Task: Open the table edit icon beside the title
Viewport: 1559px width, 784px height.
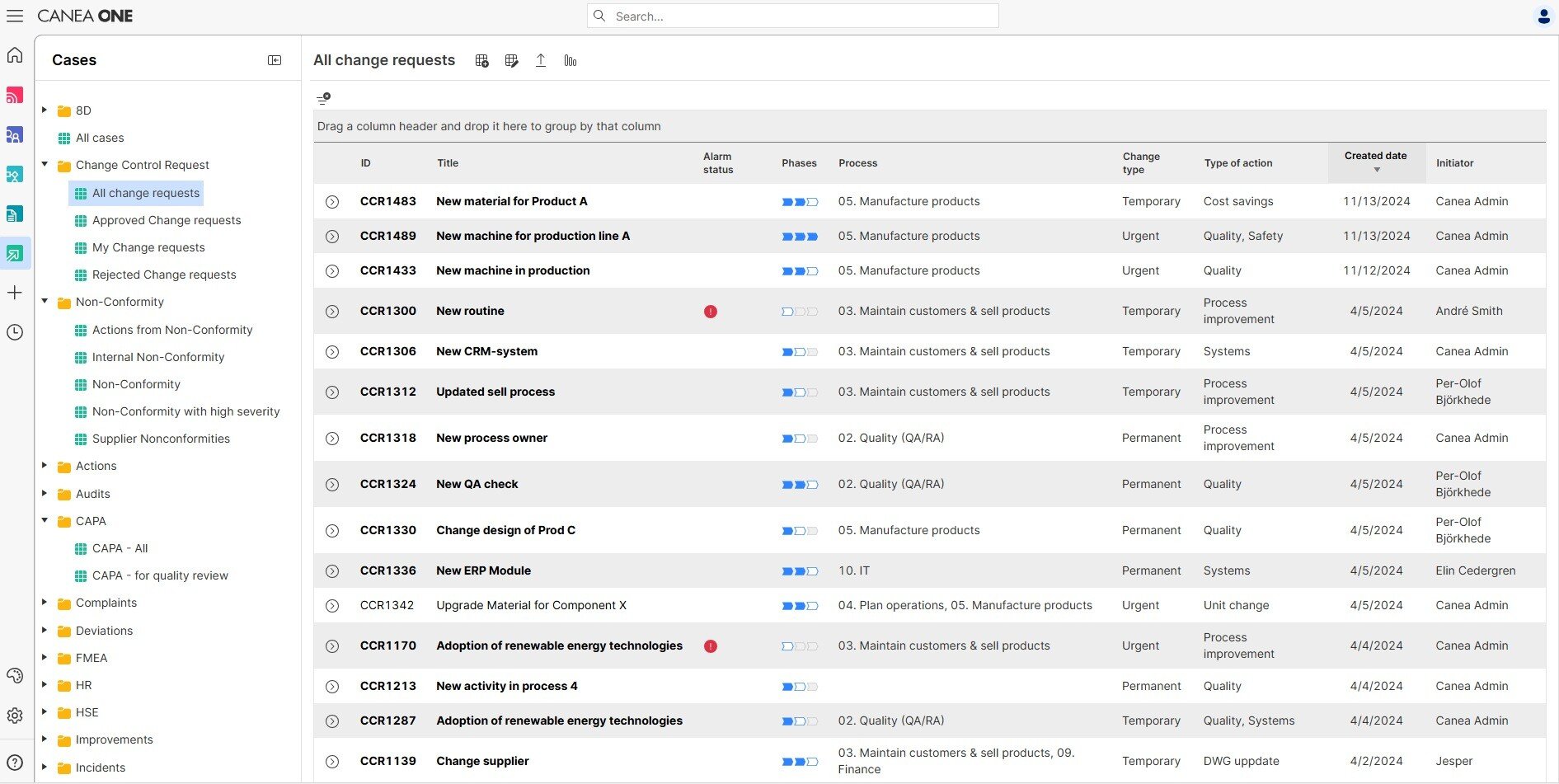Action: (511, 60)
